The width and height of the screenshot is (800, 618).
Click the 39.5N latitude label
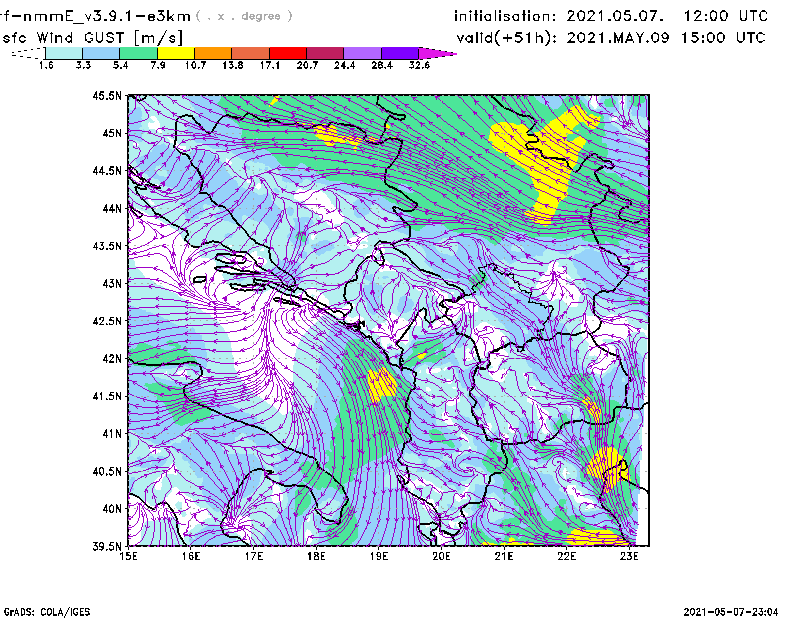pos(107,547)
